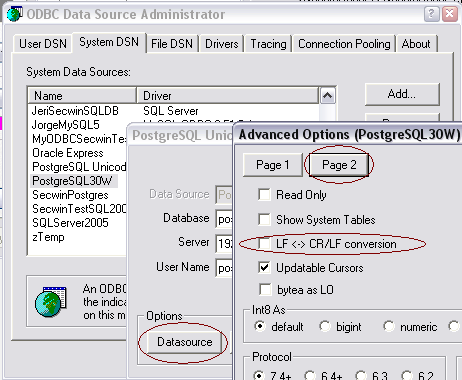Select Protocol 6.4+ radio button

tap(310, 375)
